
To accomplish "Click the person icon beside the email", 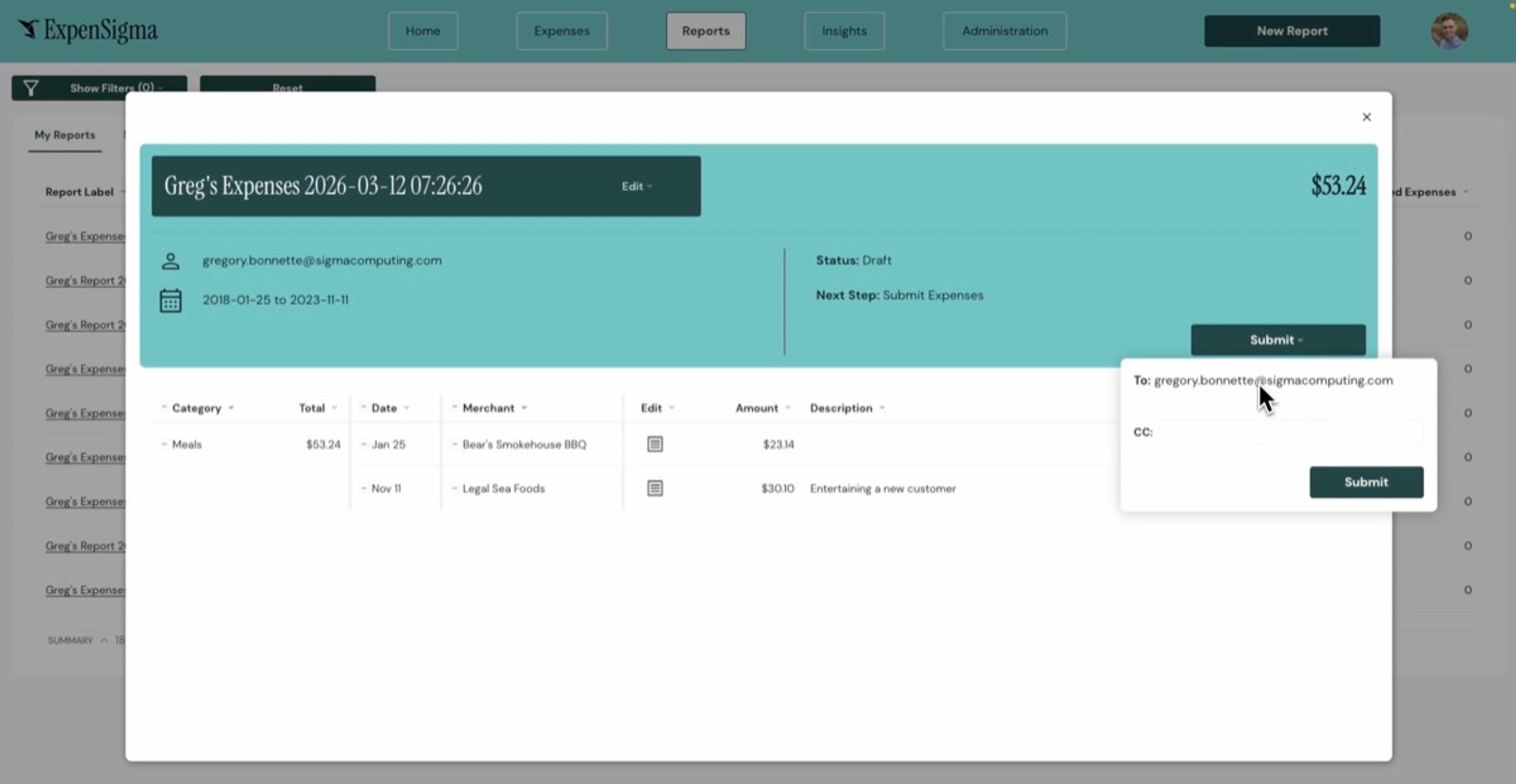I will coord(171,260).
